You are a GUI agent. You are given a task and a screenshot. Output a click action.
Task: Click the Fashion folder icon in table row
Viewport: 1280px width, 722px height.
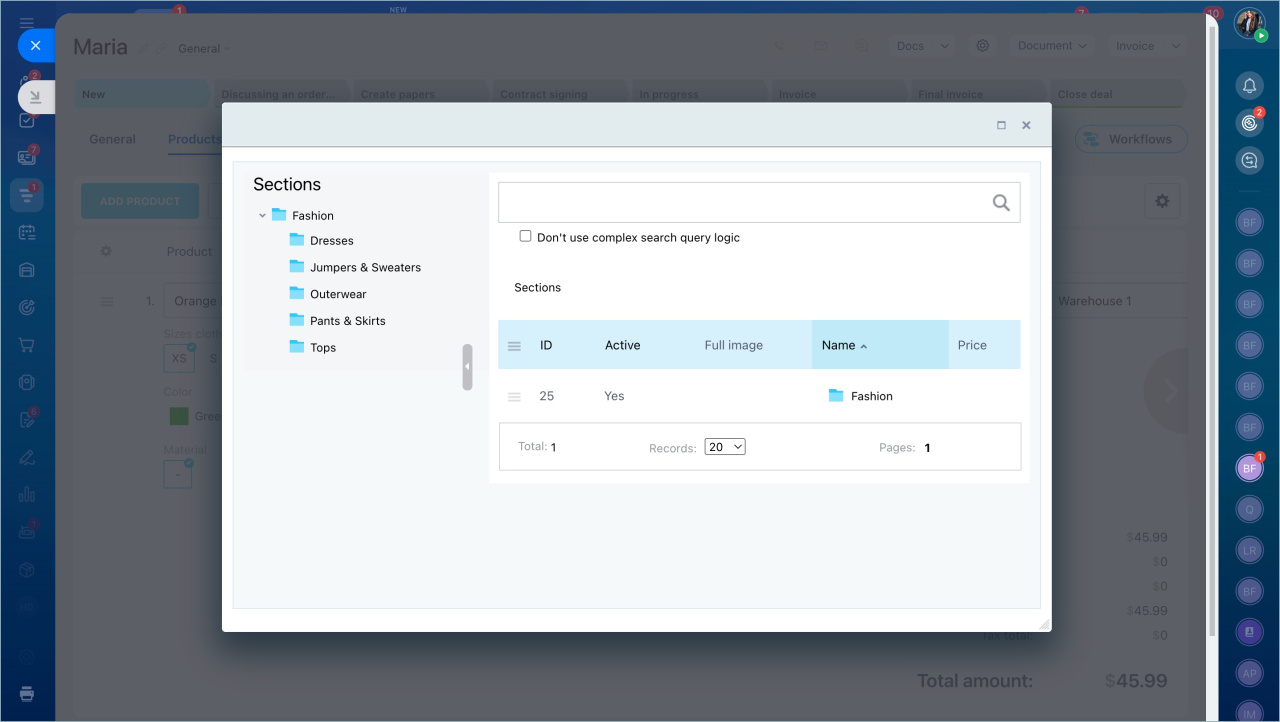point(836,396)
